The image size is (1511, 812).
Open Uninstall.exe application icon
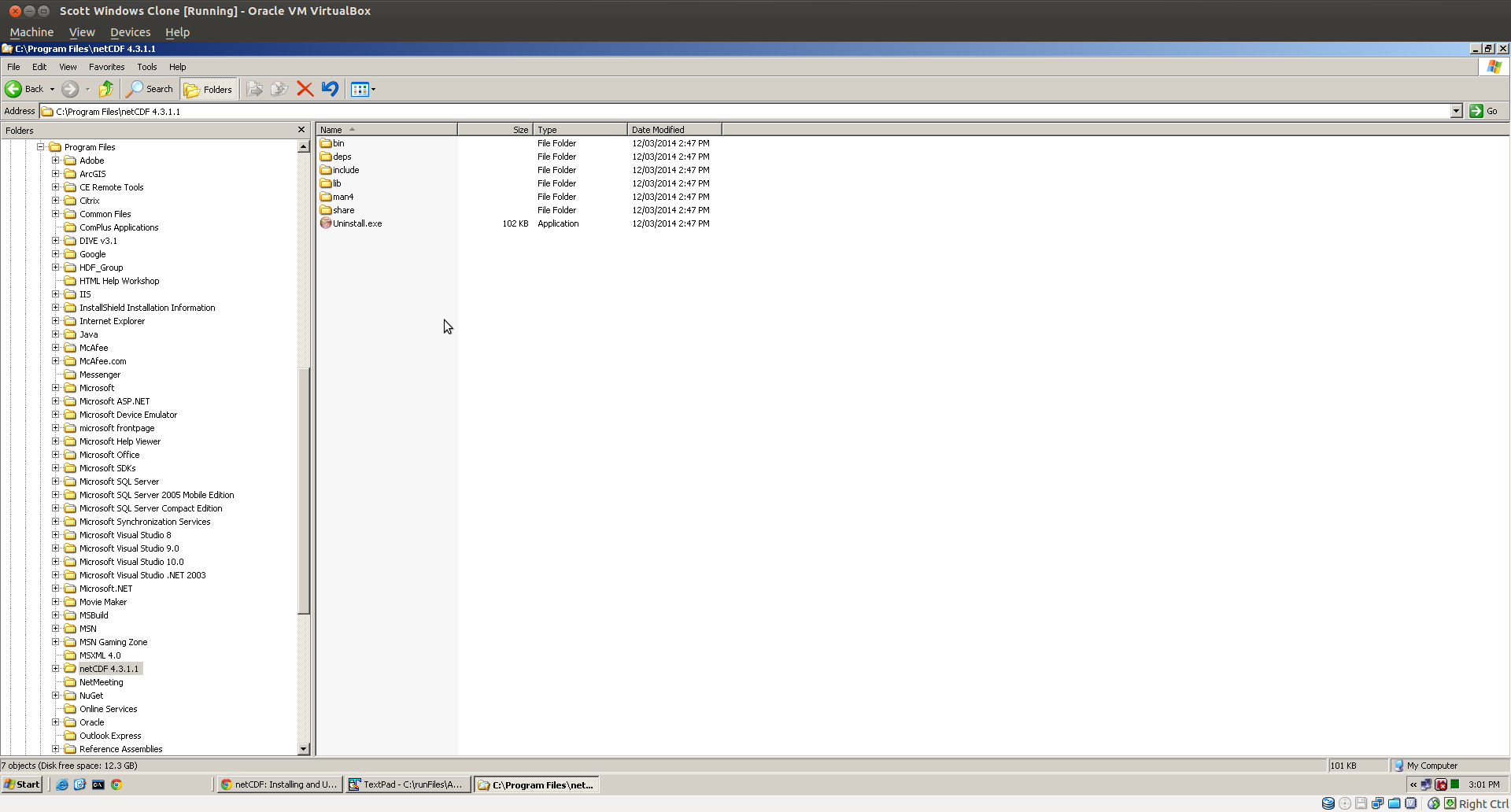326,223
